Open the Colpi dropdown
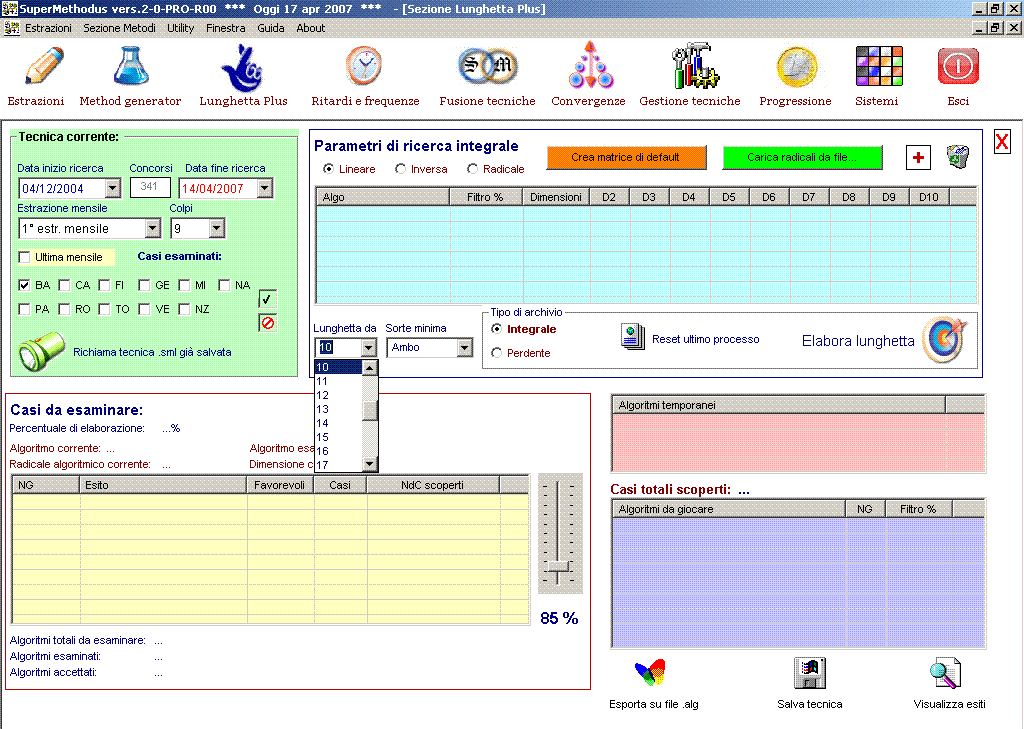 217,228
